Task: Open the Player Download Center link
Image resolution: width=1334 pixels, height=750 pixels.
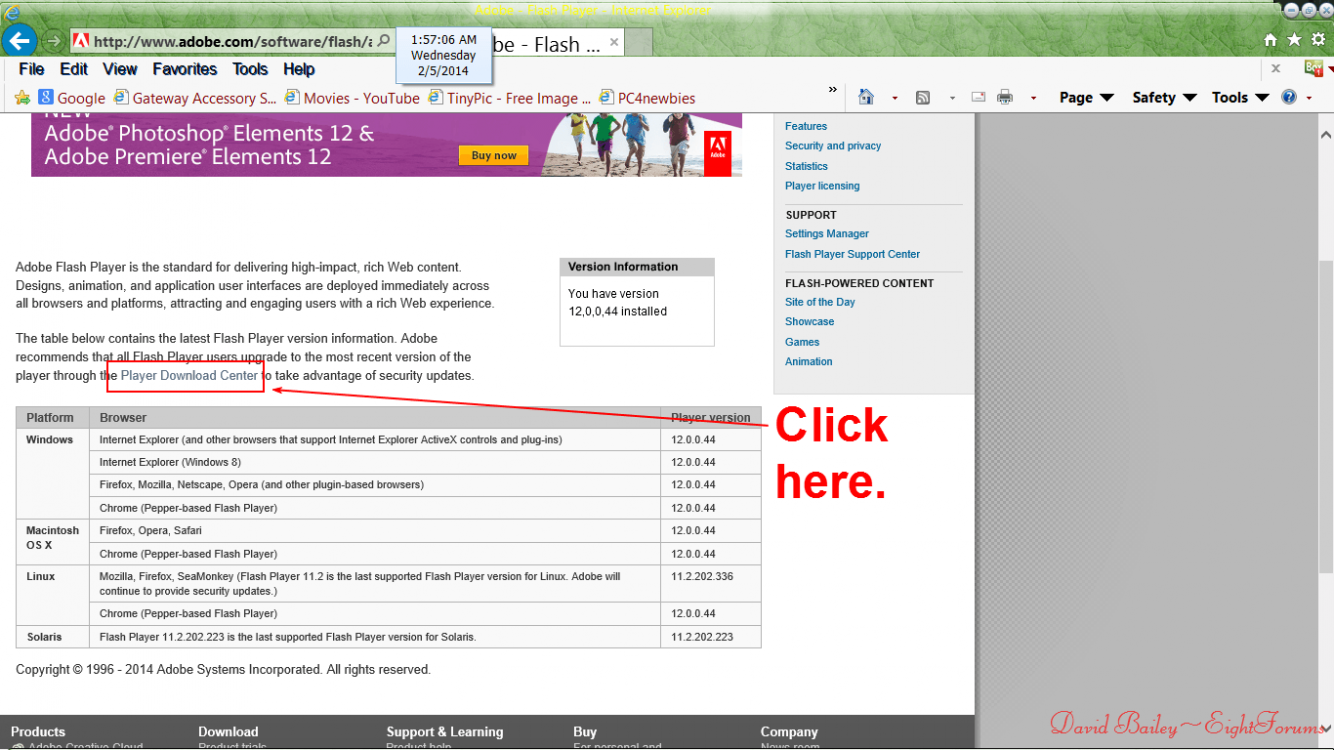Action: point(189,376)
